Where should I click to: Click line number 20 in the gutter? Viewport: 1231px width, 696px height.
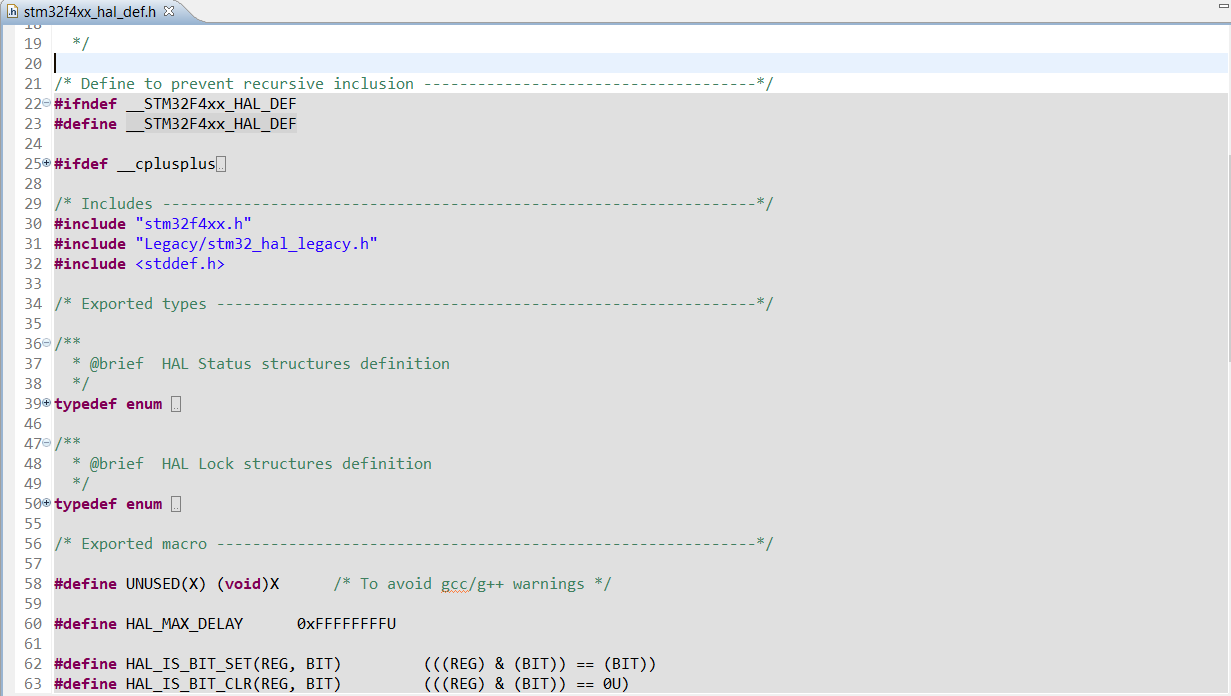[32, 64]
